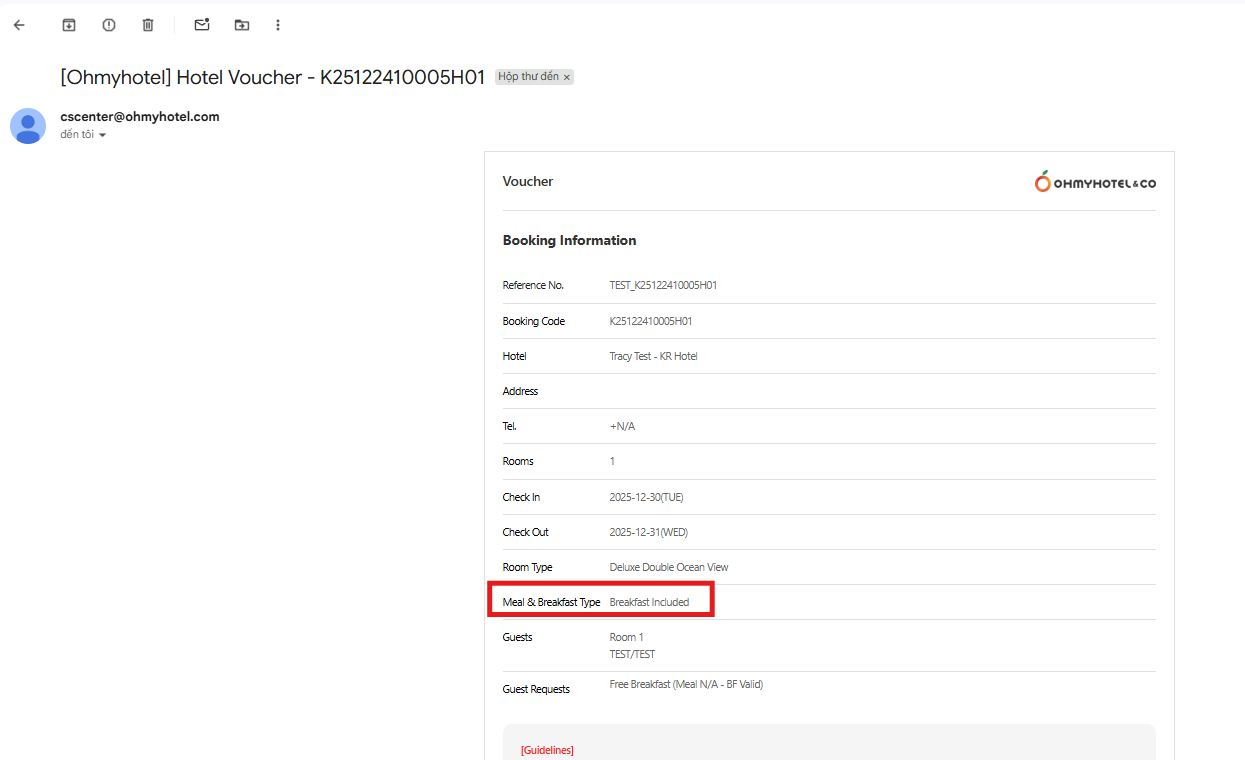Select 'Room 1' under Guests
Image resolution: width=1245 pixels, height=760 pixels.
coord(627,637)
